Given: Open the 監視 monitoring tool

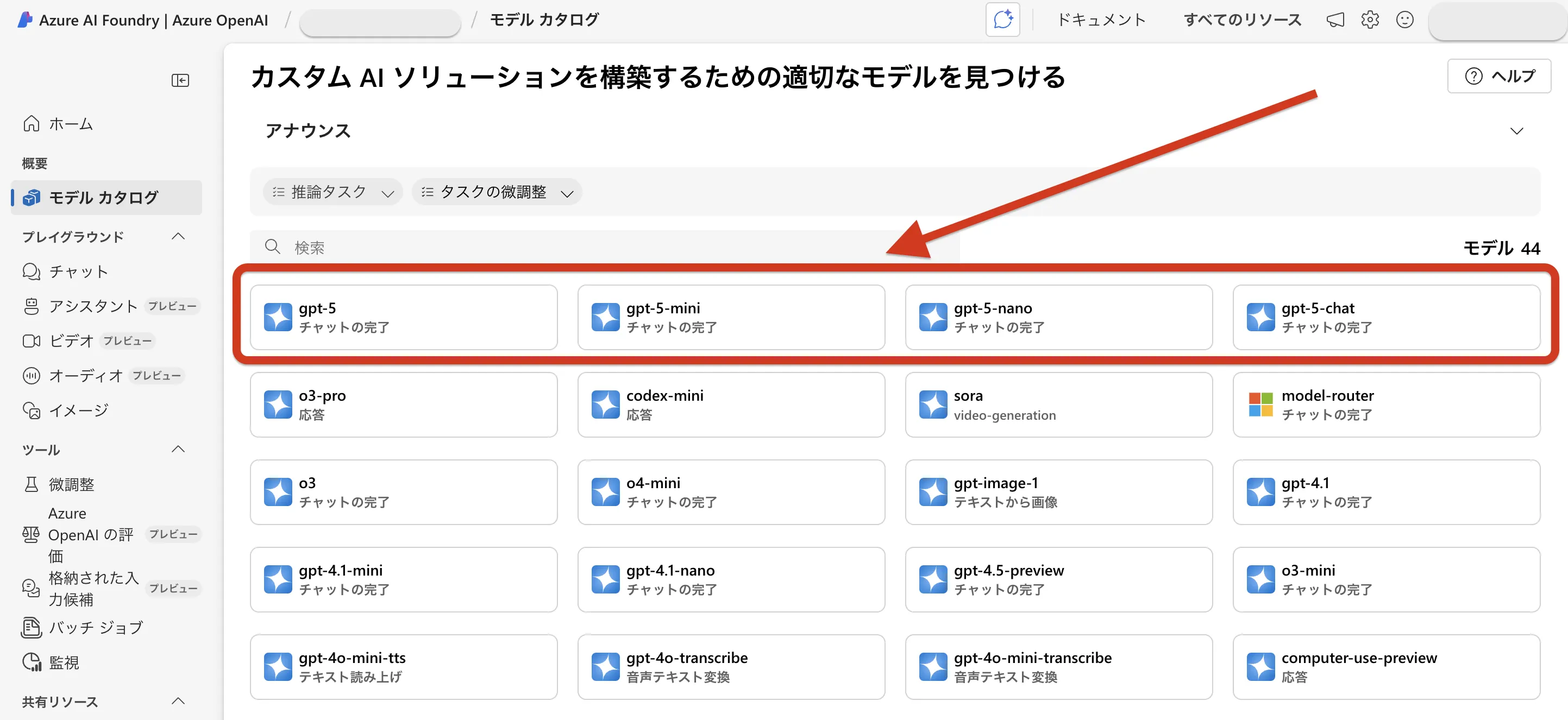Looking at the screenshot, I should (x=64, y=661).
